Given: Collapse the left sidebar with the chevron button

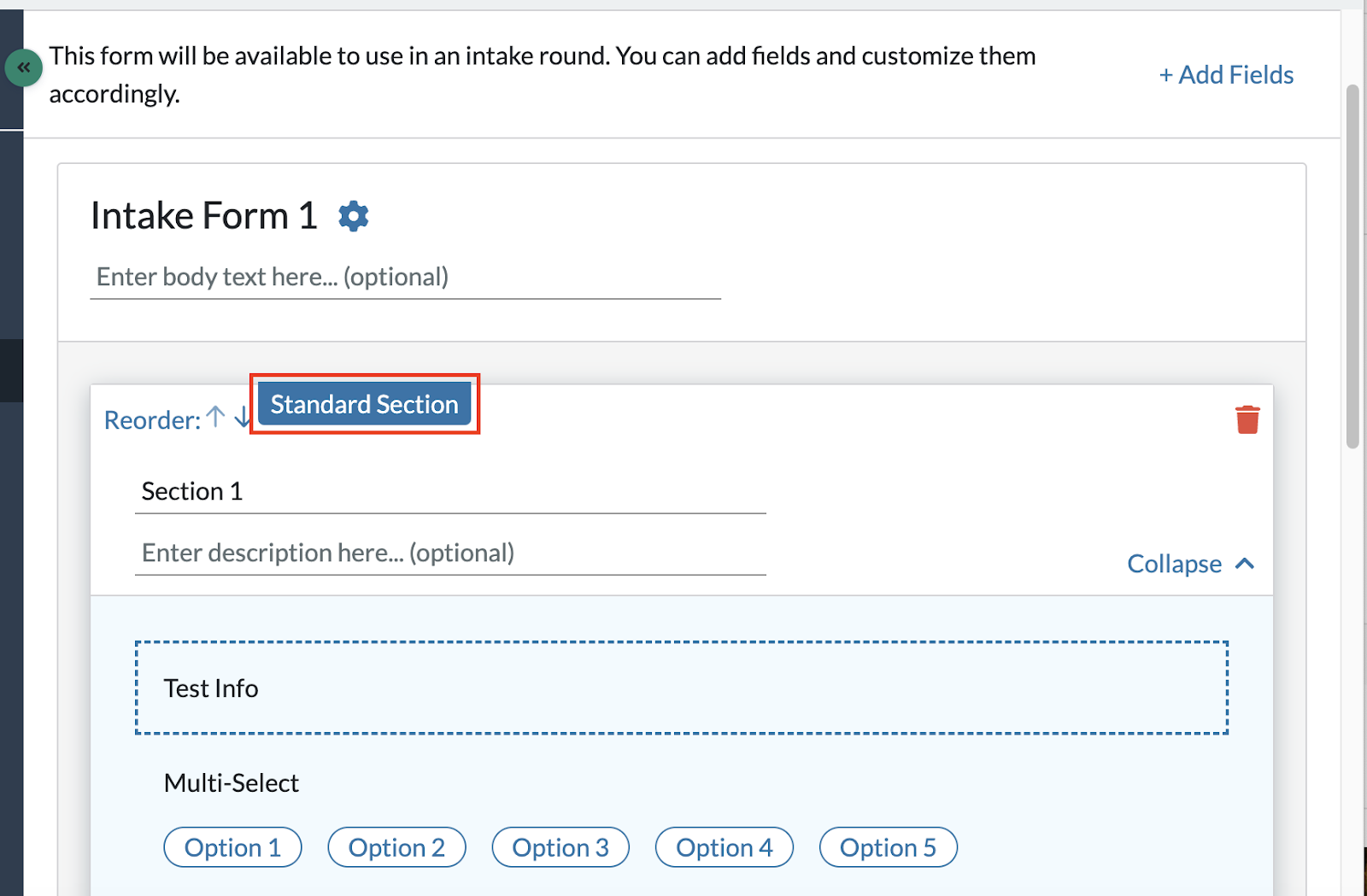Looking at the screenshot, I should point(23,67).
